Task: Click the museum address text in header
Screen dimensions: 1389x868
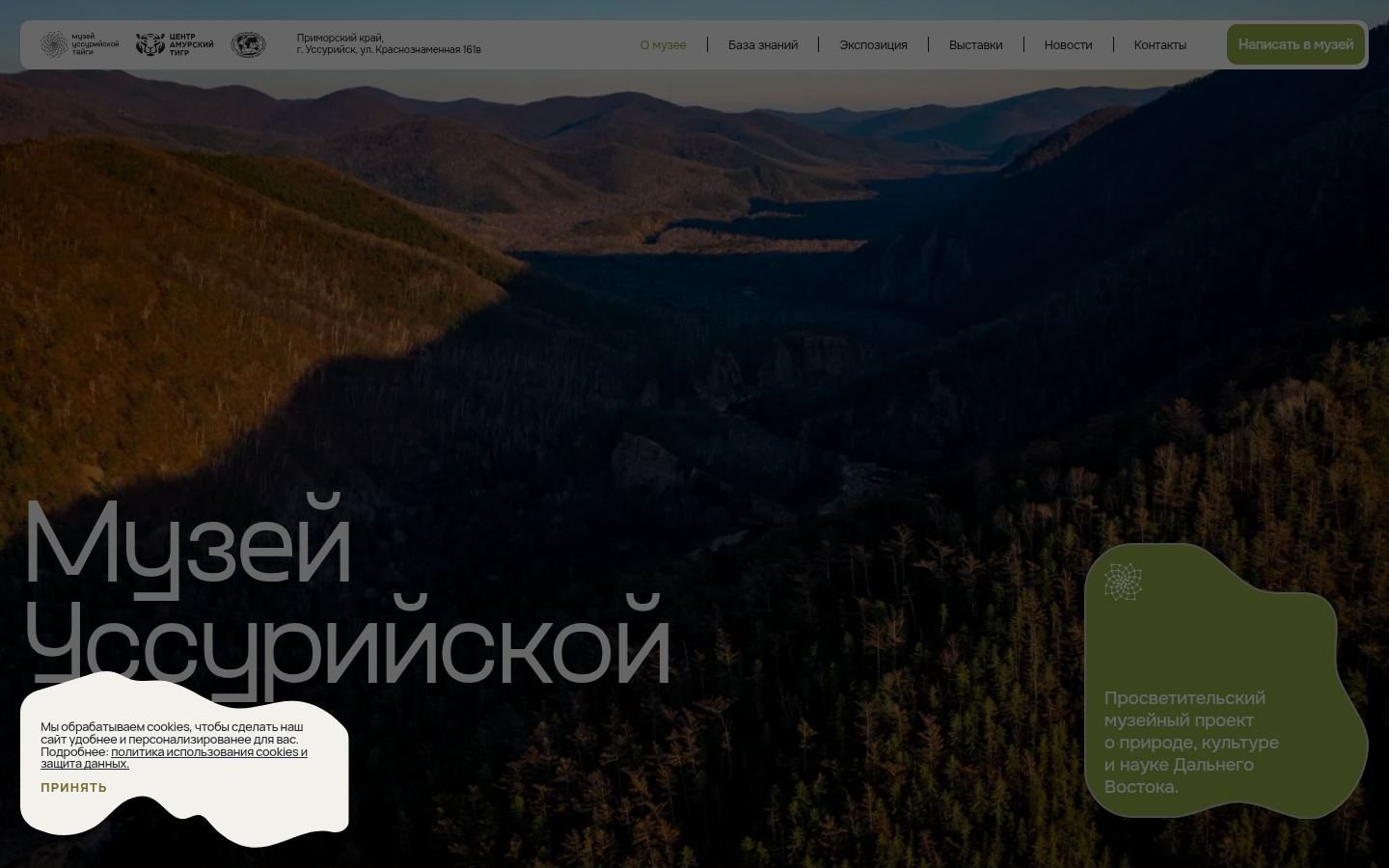Action: pos(389,44)
